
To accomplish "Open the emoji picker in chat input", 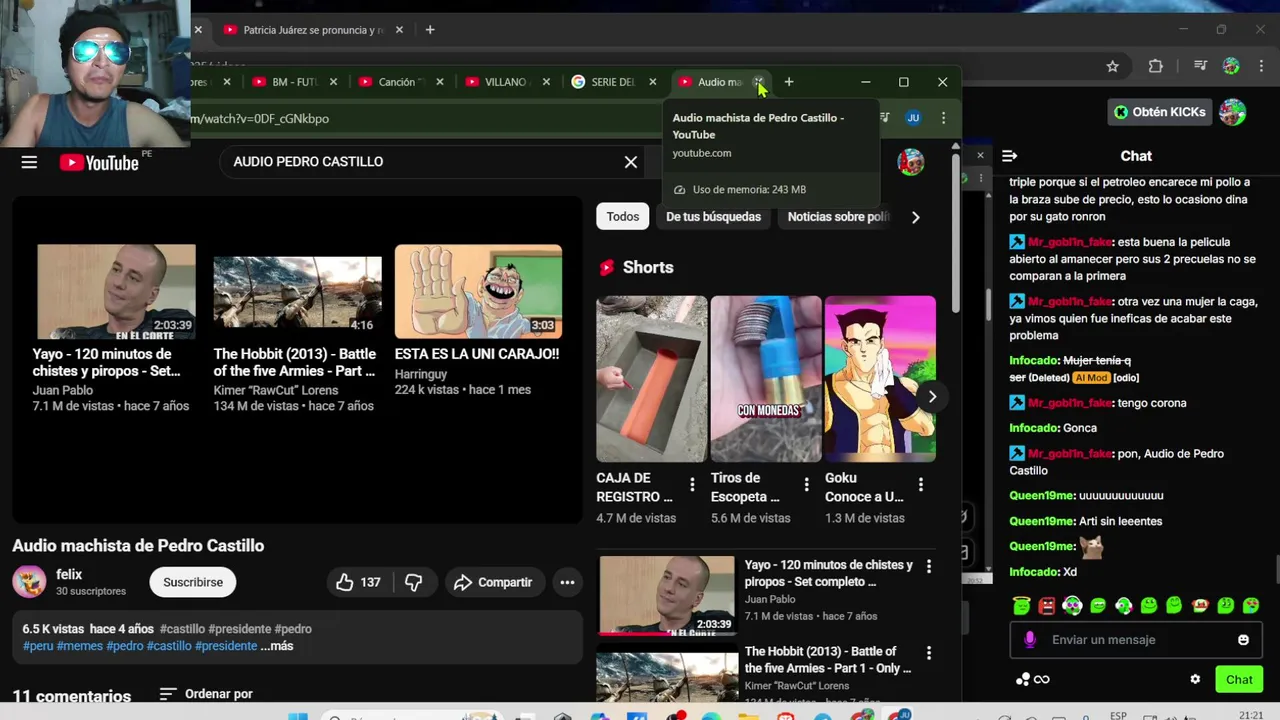I will click(1243, 640).
